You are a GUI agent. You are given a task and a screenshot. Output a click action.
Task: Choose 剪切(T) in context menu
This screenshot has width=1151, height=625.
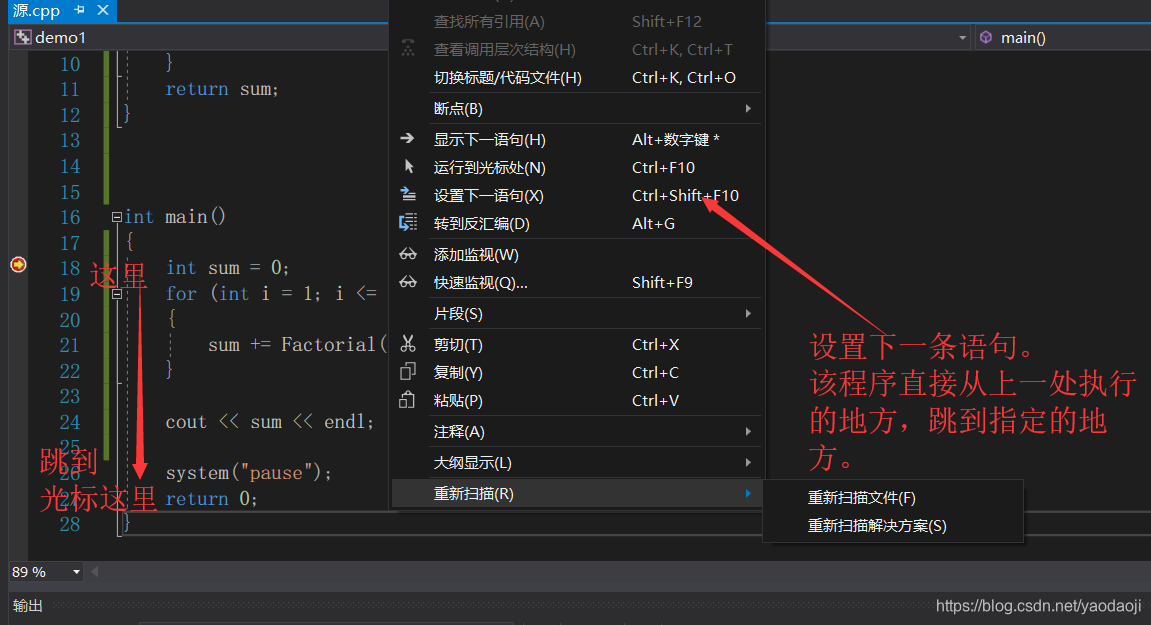[x=577, y=344]
